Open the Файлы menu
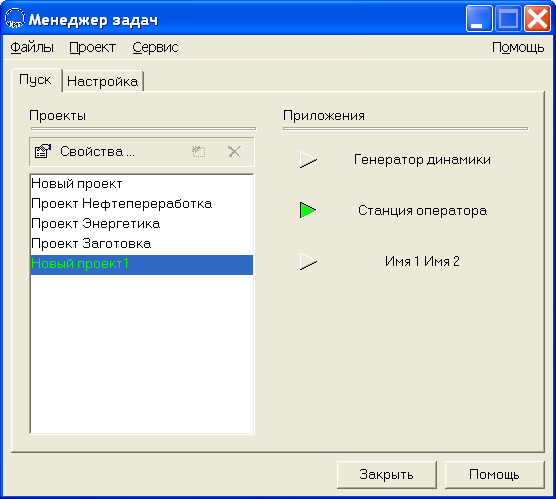 pos(32,47)
